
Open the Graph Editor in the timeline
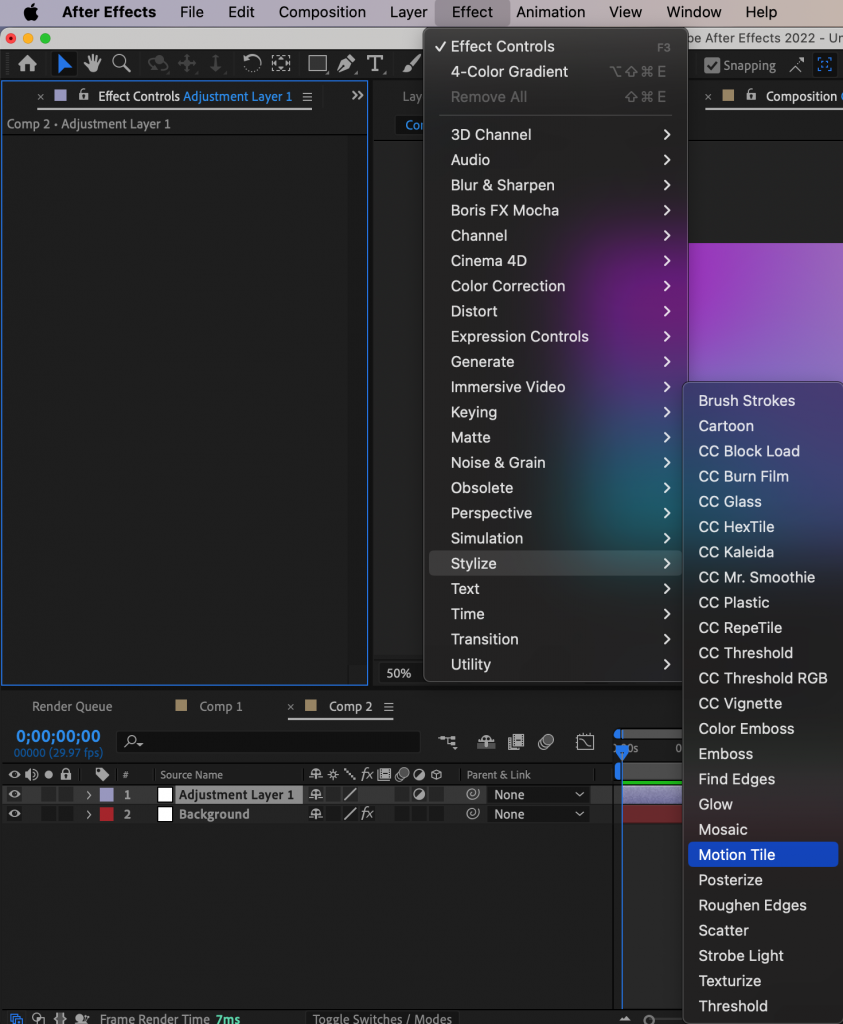pyautogui.click(x=585, y=742)
